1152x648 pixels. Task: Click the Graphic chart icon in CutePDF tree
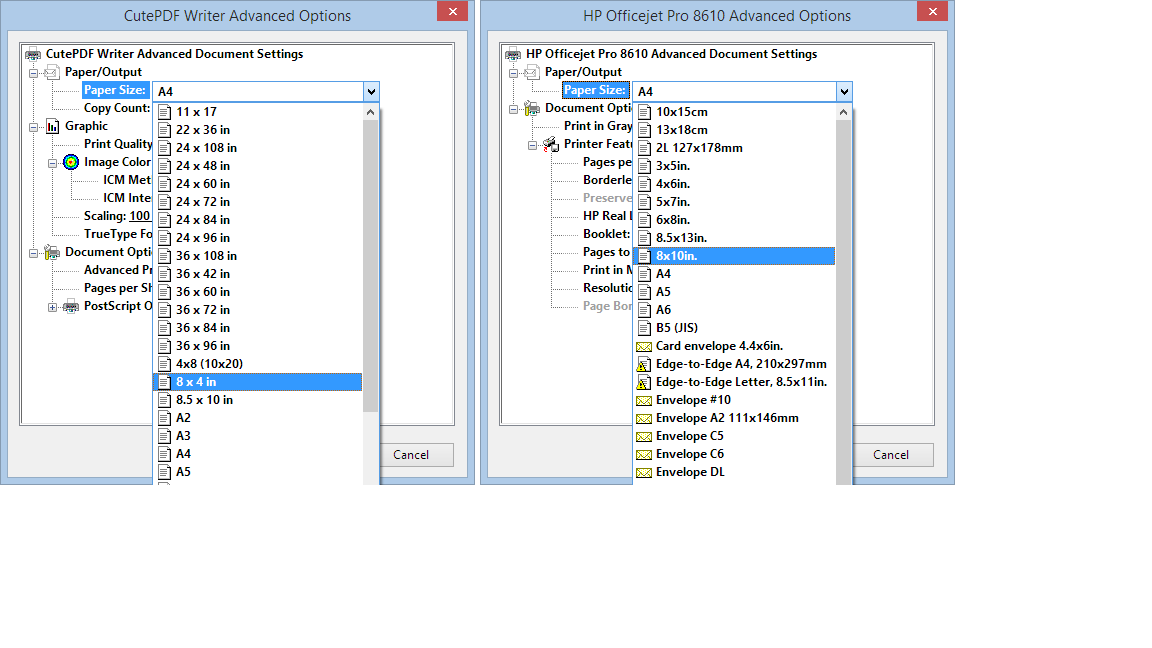[x=52, y=127]
